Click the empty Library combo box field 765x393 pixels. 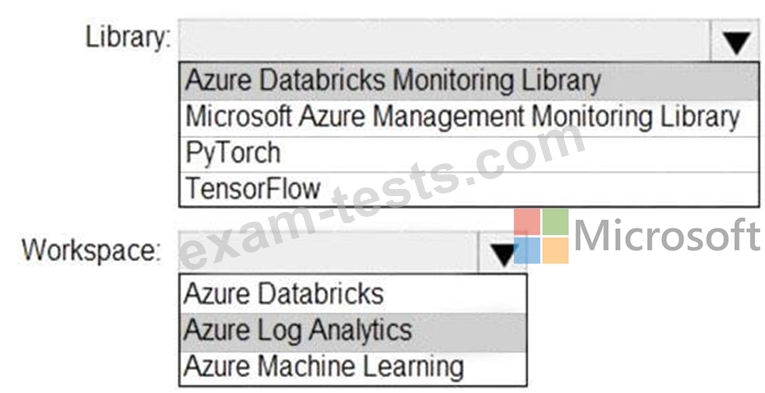[x=444, y=41]
